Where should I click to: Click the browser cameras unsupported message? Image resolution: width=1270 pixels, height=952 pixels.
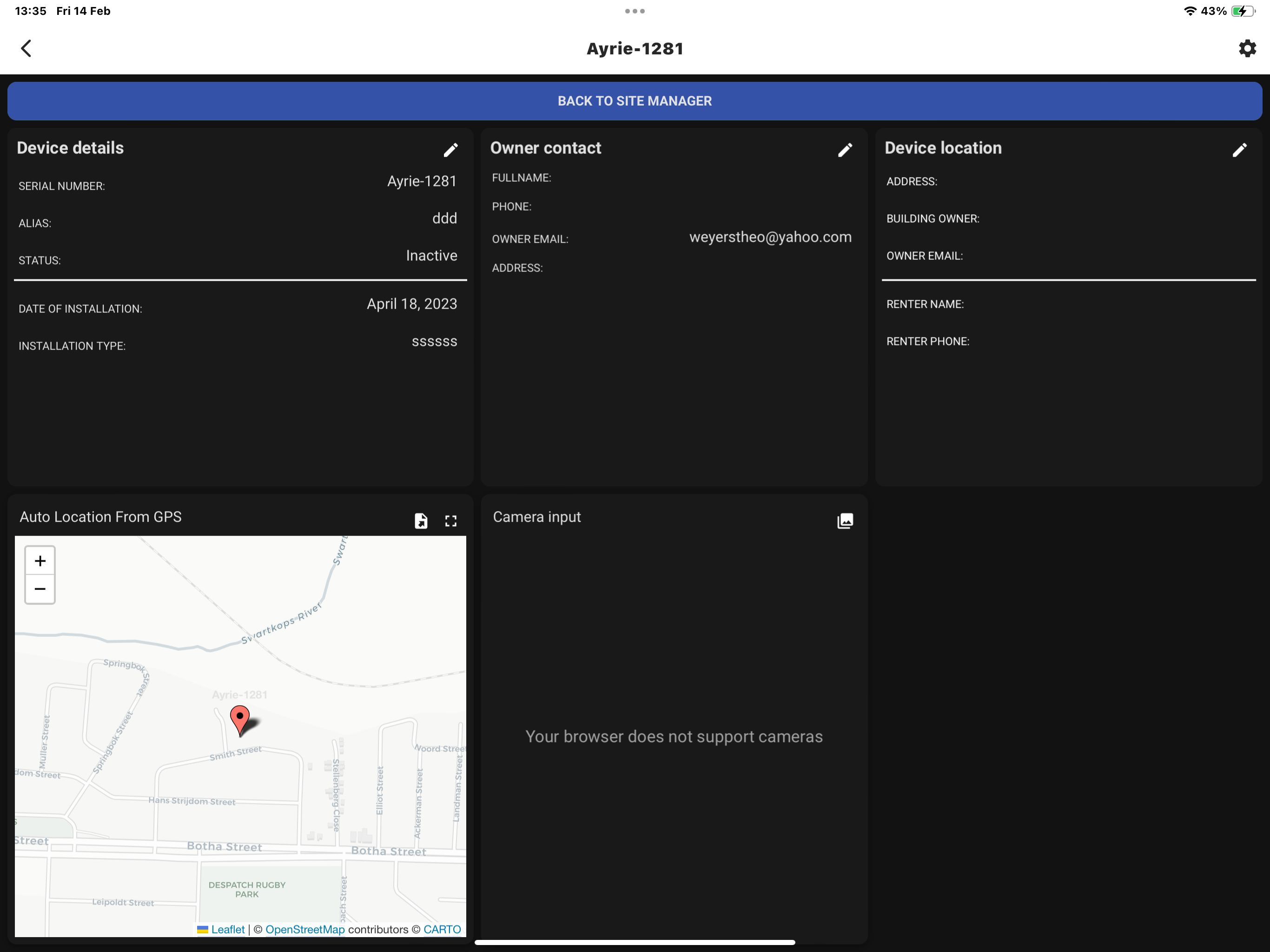(674, 737)
